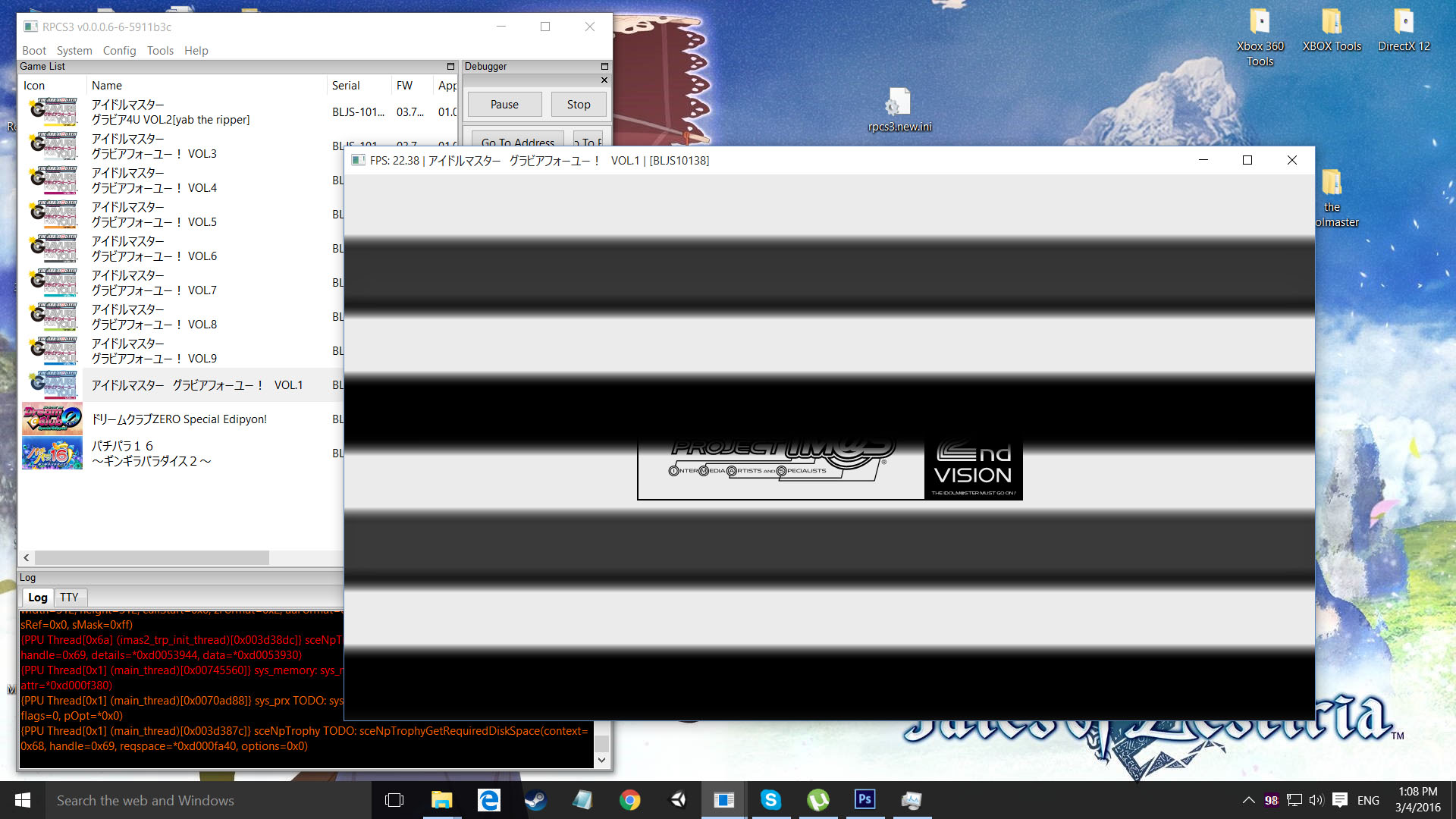Image resolution: width=1456 pixels, height=819 pixels.
Task: Click the Dream Club ZERO game icon
Action: coord(52,419)
